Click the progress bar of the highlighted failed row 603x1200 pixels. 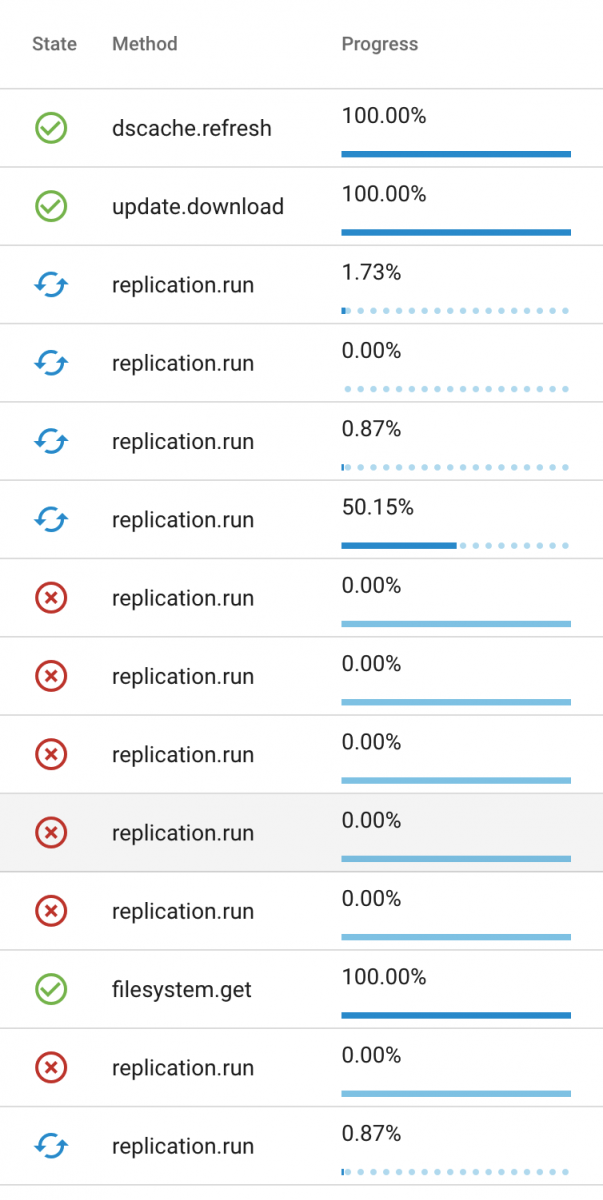coord(456,859)
